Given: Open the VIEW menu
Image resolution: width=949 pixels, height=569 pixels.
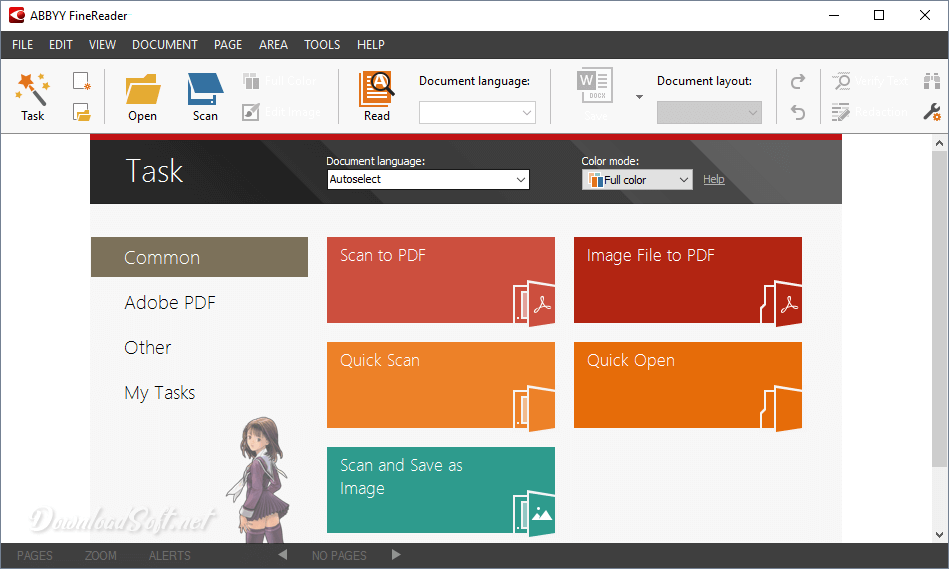Looking at the screenshot, I should point(102,45).
